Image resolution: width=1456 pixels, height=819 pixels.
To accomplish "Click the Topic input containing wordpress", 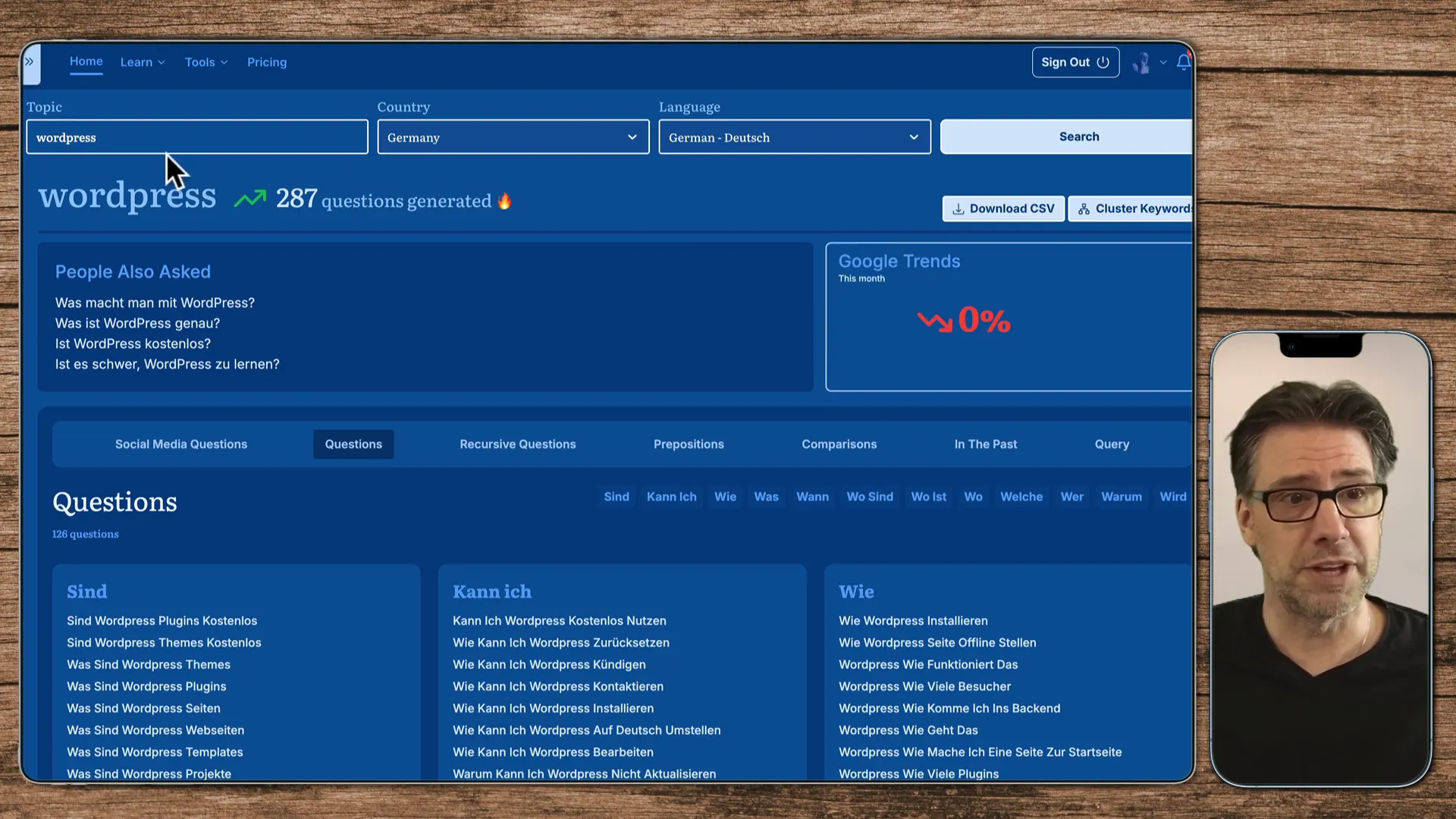I will click(x=196, y=137).
